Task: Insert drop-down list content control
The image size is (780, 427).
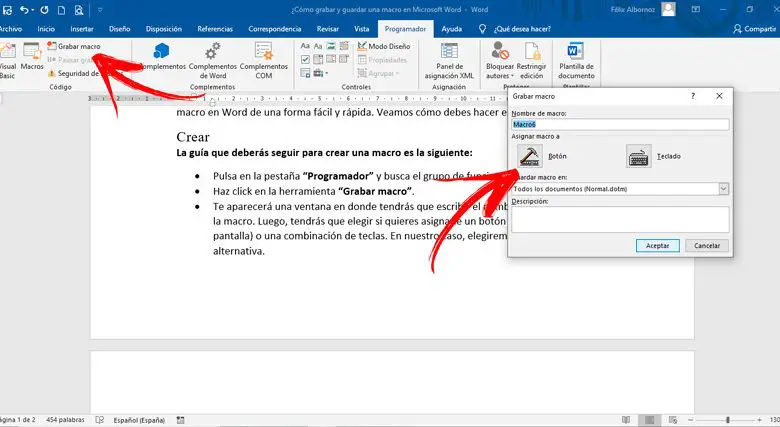Action: [331, 59]
